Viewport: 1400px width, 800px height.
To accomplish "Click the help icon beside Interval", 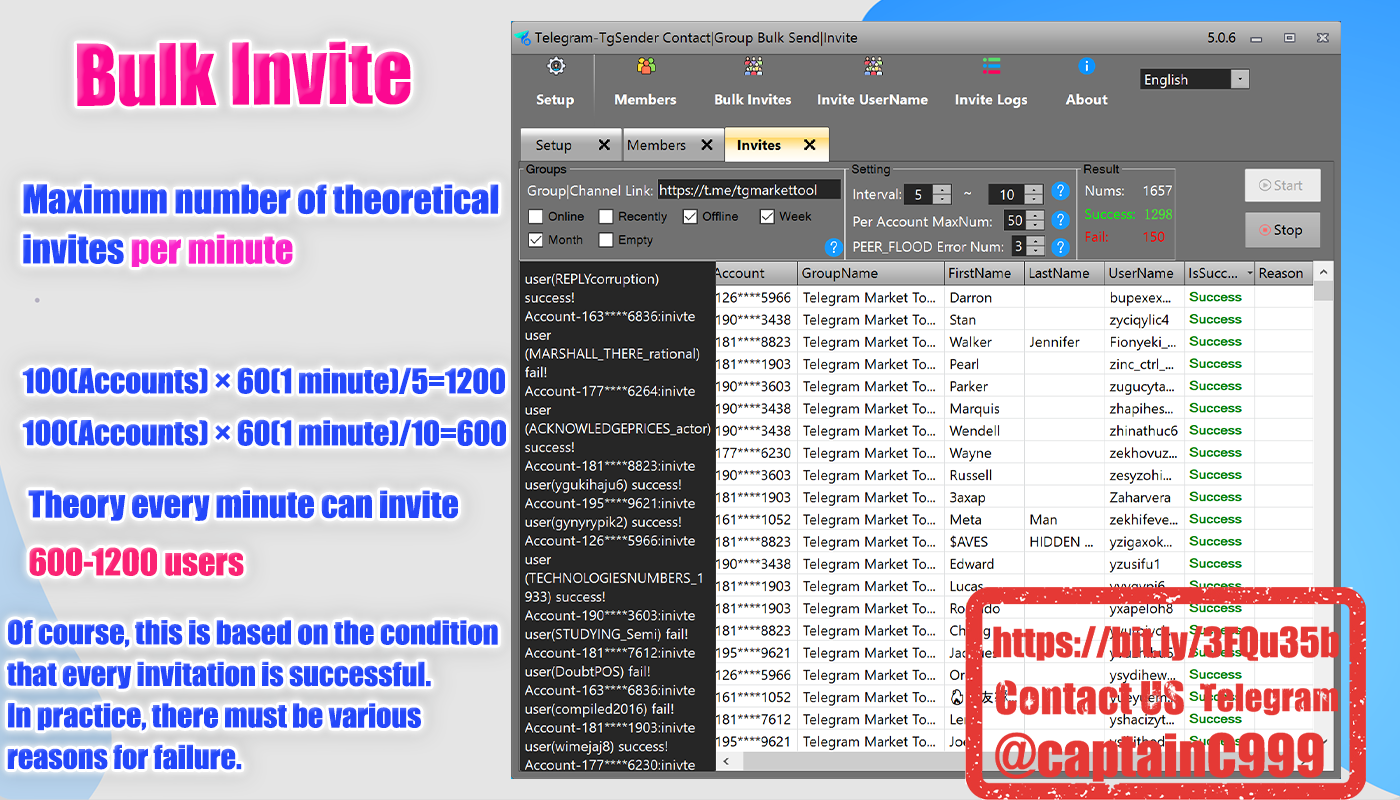I will tap(1061, 191).
